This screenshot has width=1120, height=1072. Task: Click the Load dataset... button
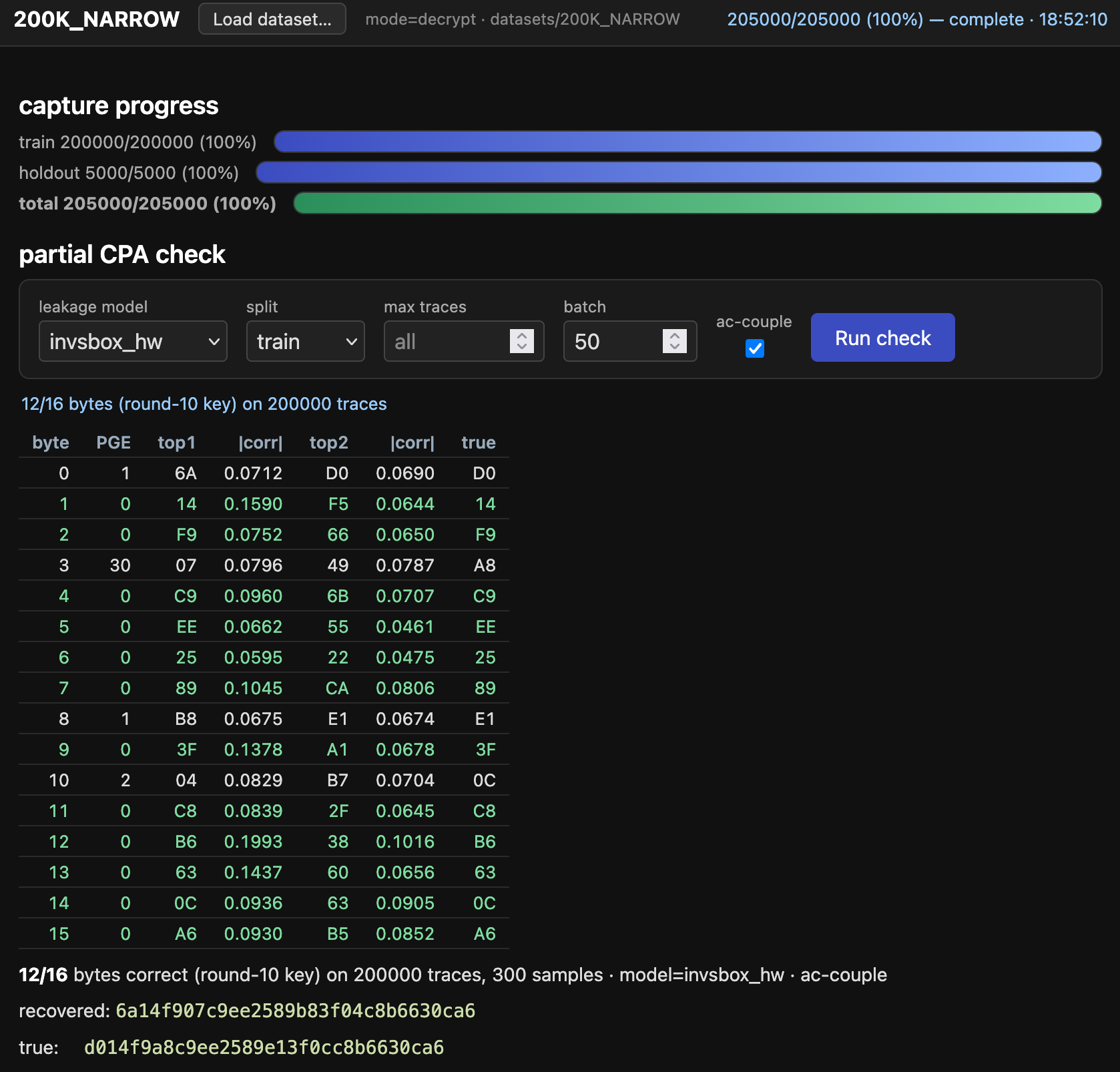point(272,19)
